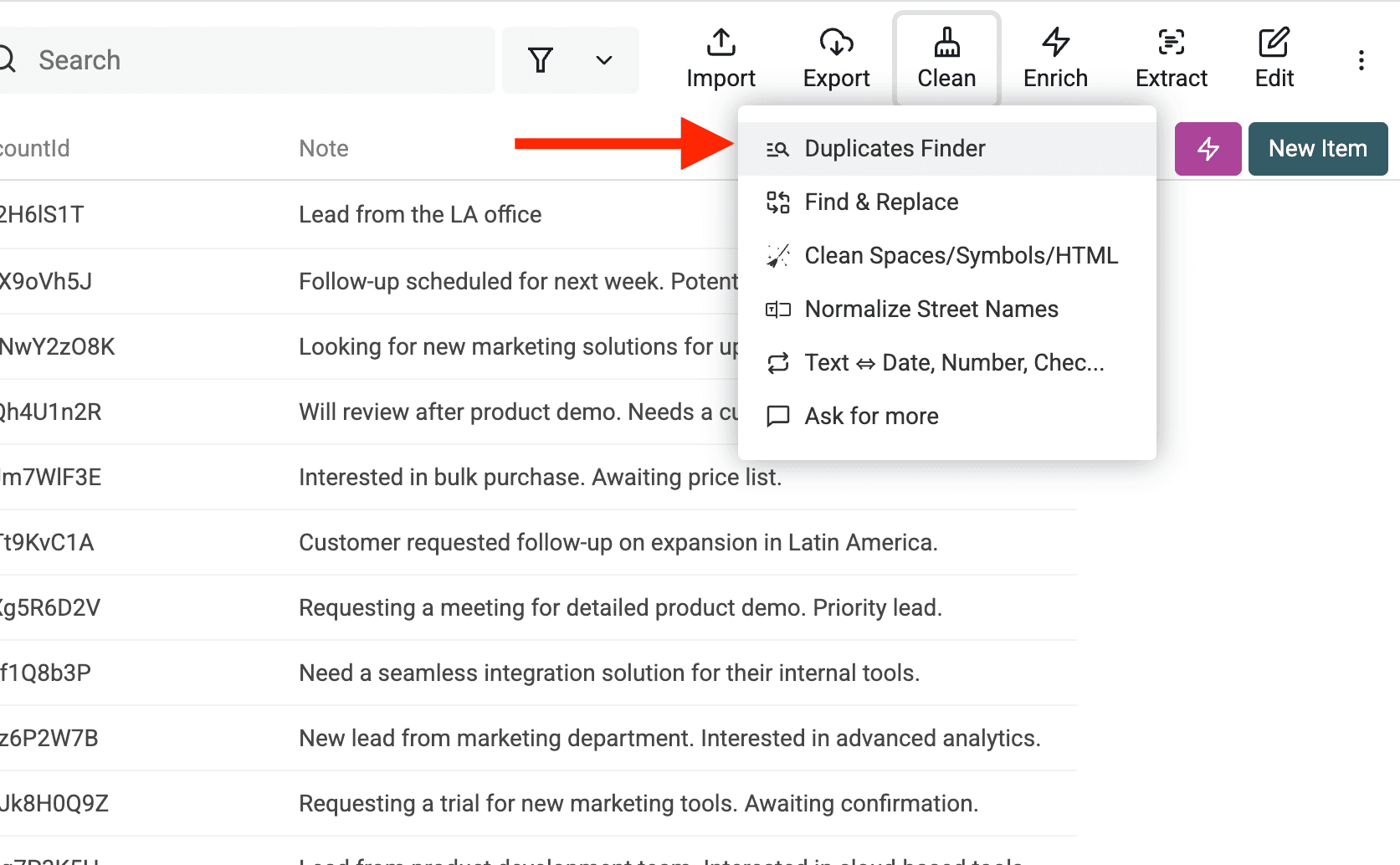Select Ask for more
1400x865 pixels.
tap(871, 416)
